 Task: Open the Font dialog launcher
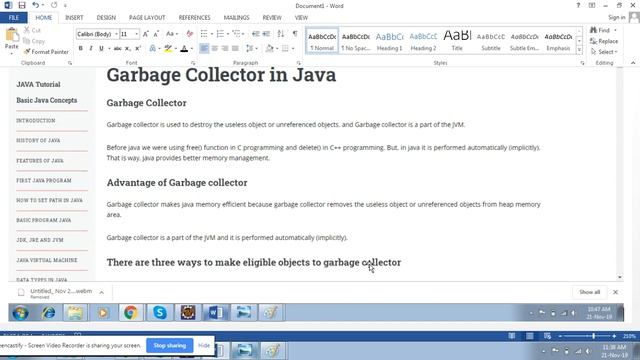[x=193, y=63]
